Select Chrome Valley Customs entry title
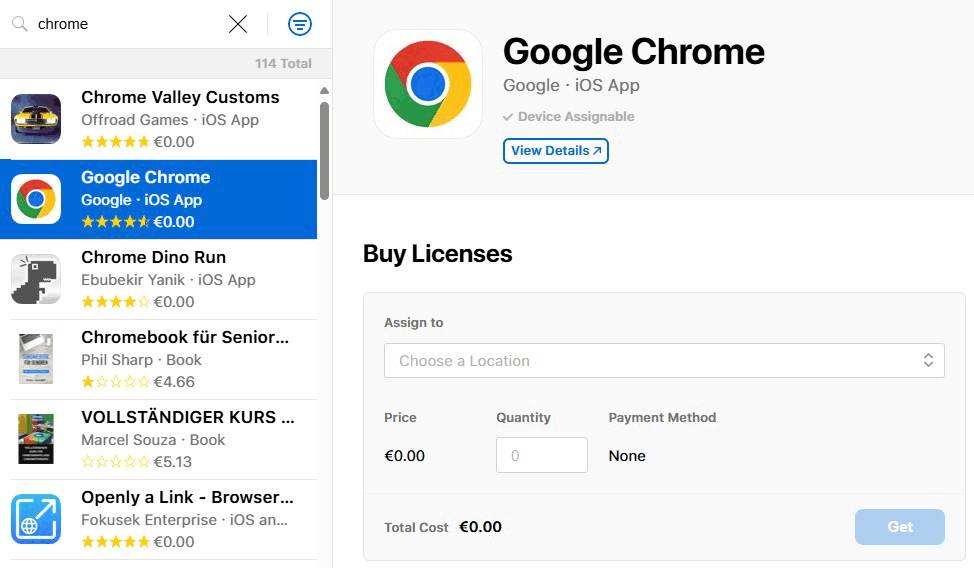 pyautogui.click(x=180, y=97)
